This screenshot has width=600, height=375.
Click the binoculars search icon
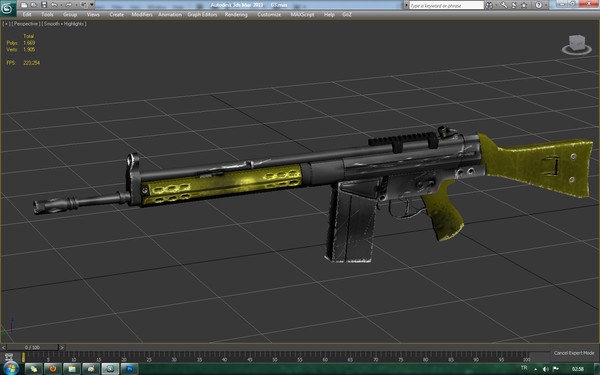point(489,5)
